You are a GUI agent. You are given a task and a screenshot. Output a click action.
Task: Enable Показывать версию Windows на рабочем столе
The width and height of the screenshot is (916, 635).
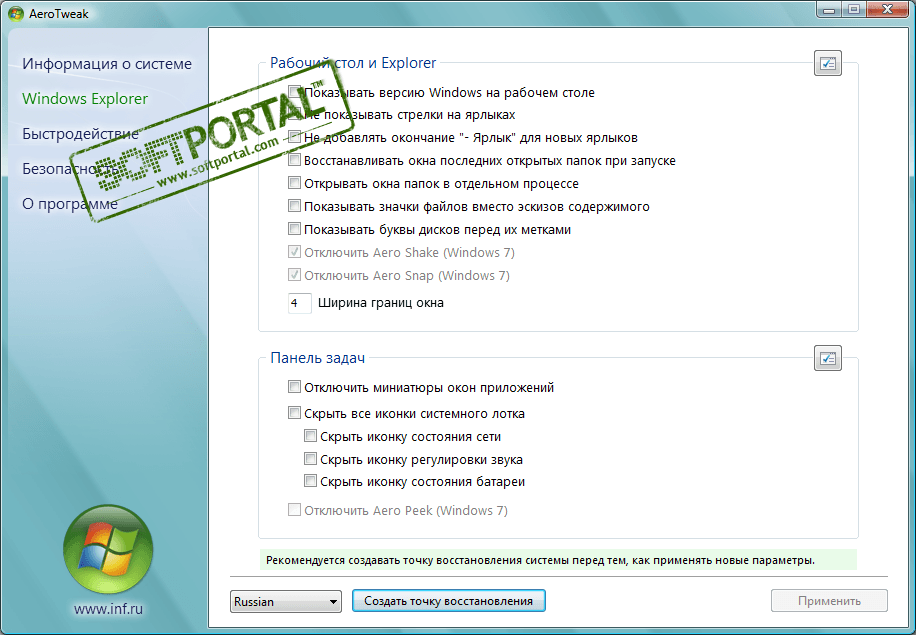(294, 92)
